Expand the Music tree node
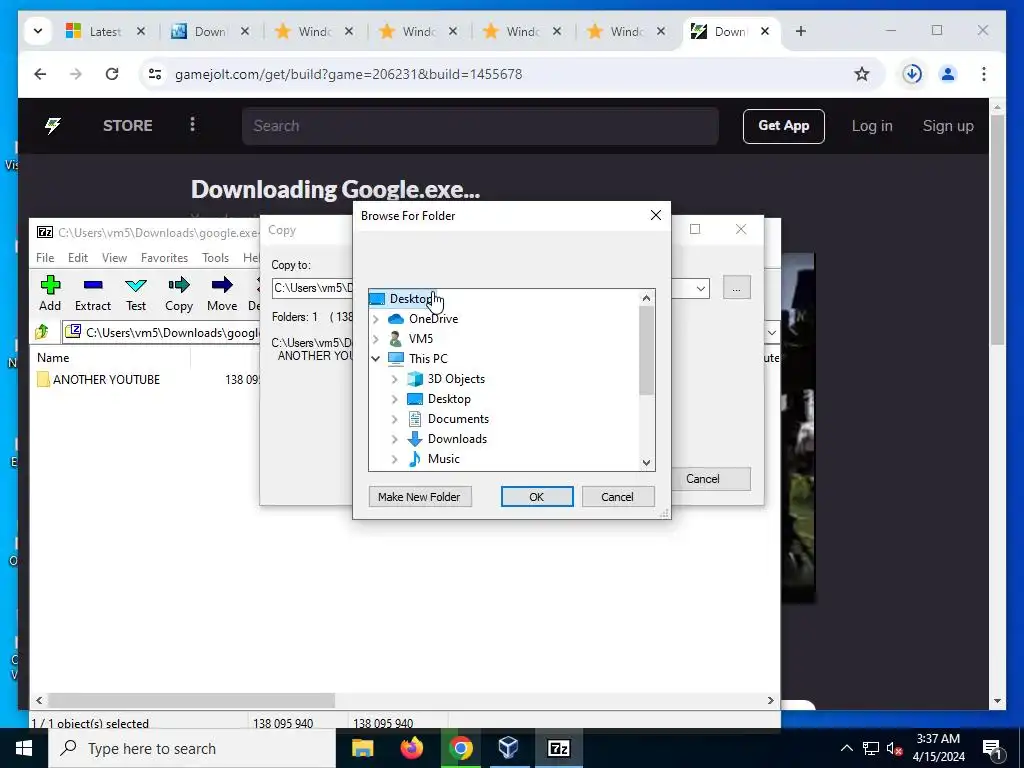 pos(394,459)
